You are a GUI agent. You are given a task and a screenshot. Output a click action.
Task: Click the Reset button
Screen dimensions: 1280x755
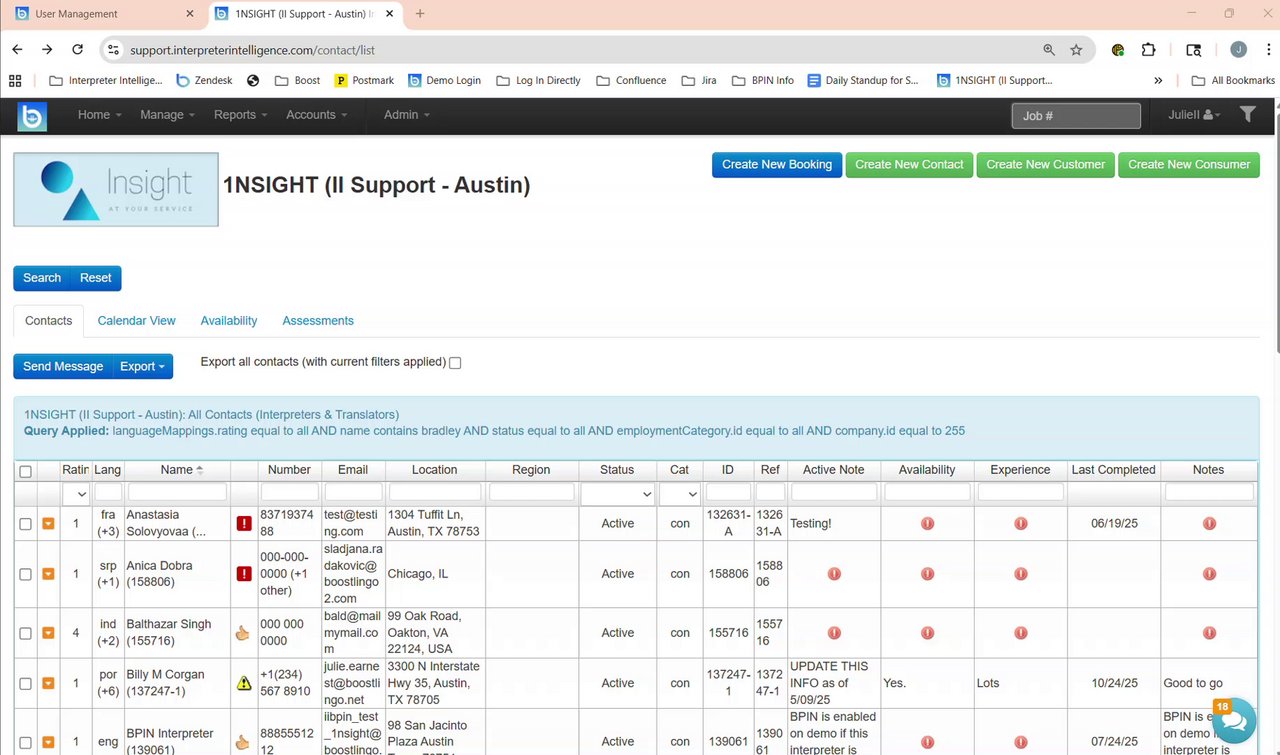96,278
